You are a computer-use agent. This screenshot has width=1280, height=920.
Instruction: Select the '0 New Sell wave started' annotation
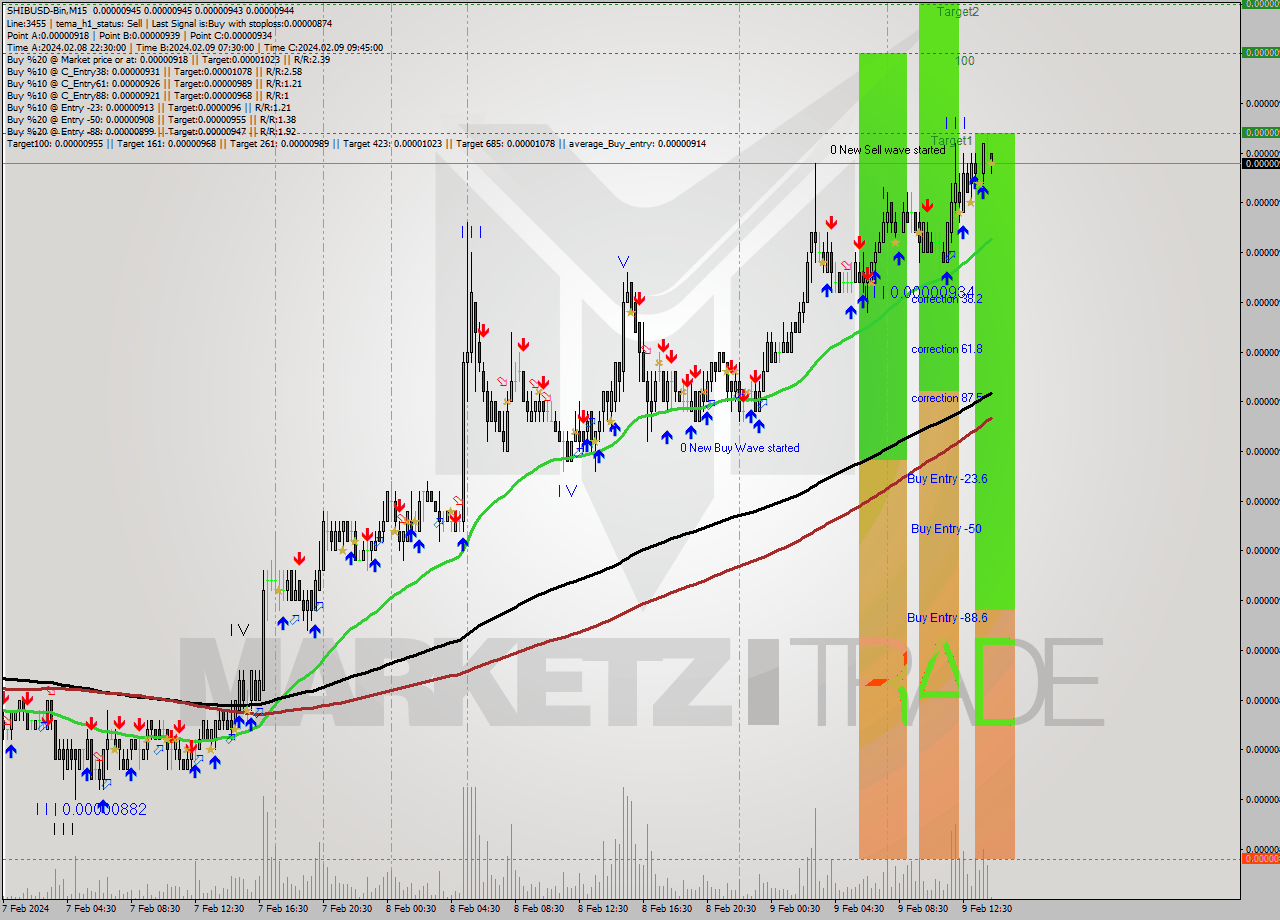887,150
